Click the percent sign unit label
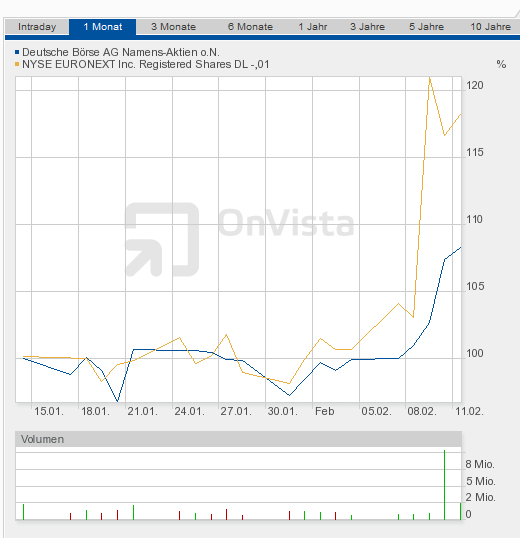The width and height of the screenshot is (520, 538). click(x=501, y=64)
